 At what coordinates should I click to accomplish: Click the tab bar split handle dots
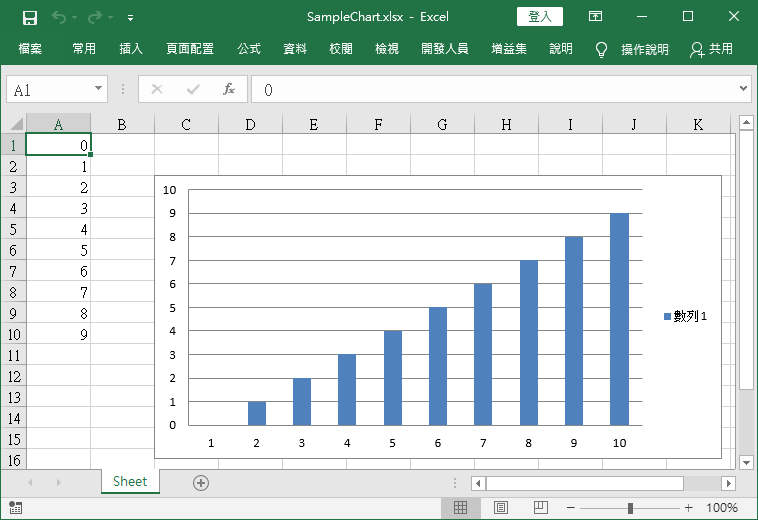pos(454,483)
